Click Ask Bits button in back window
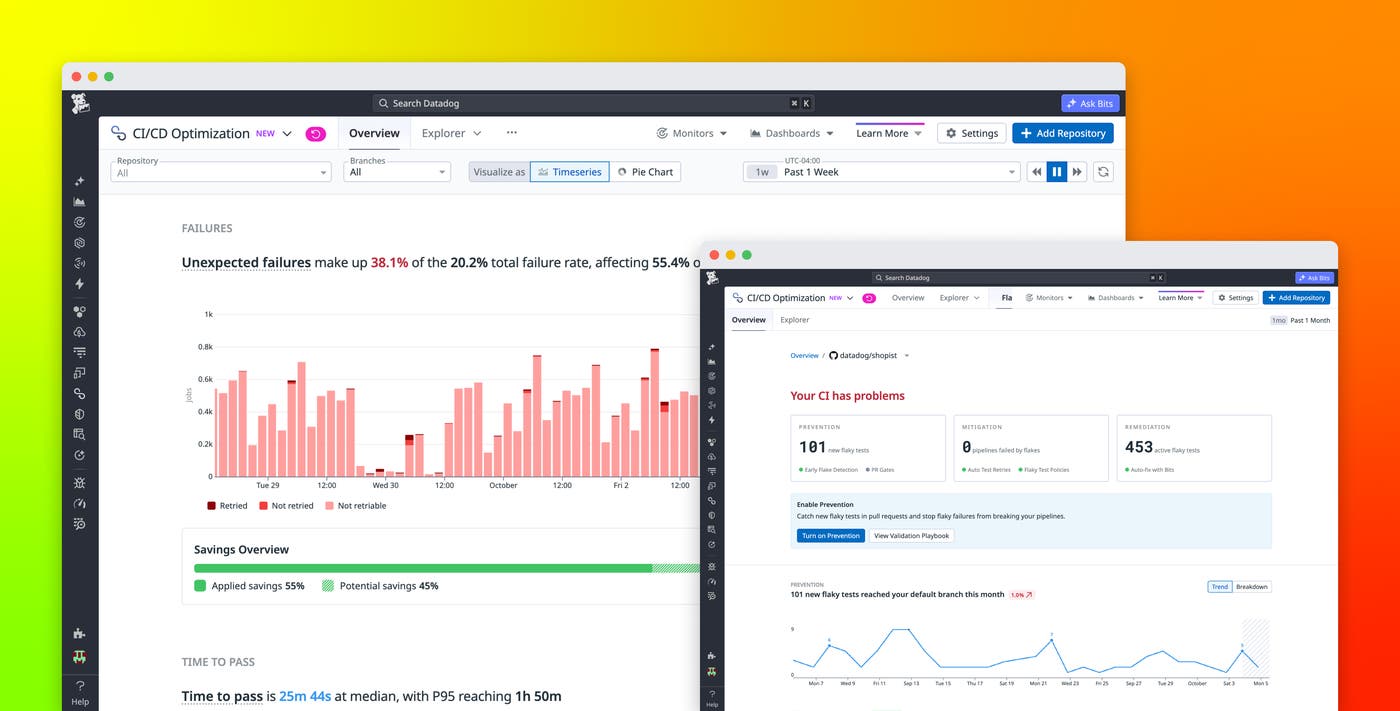This screenshot has width=1400, height=711. pyautogui.click(x=1090, y=103)
